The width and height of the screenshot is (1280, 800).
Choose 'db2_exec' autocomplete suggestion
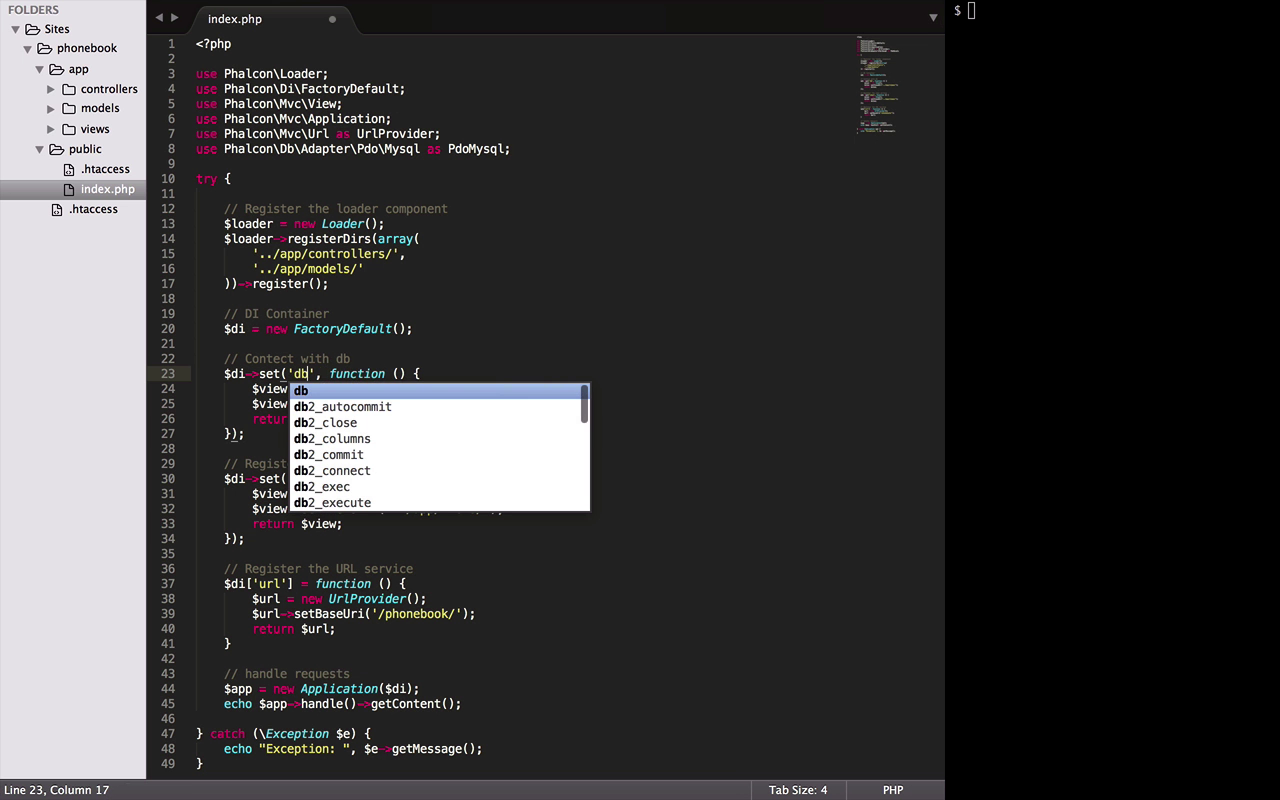(x=436, y=487)
